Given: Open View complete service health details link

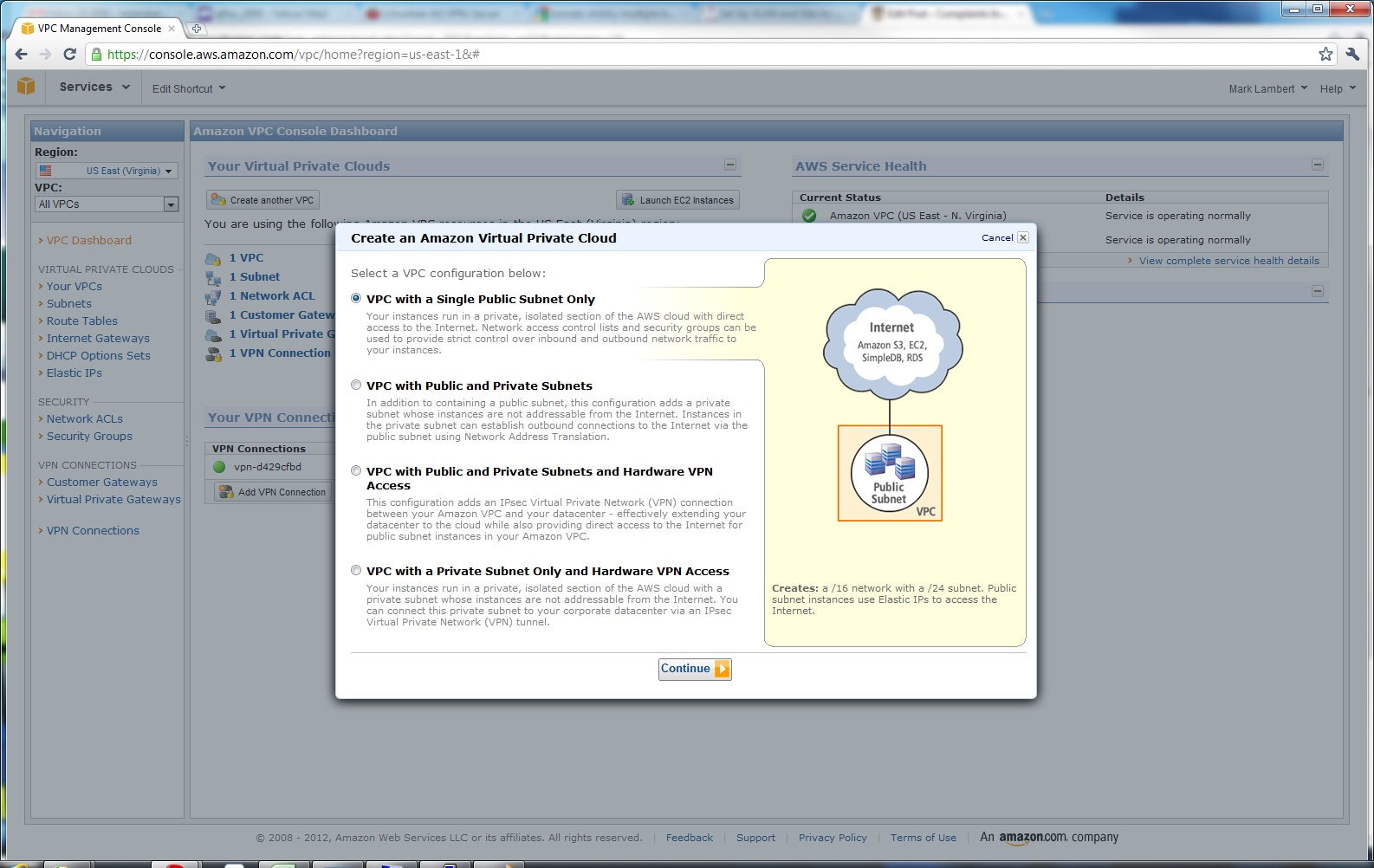Looking at the screenshot, I should tap(1228, 261).
